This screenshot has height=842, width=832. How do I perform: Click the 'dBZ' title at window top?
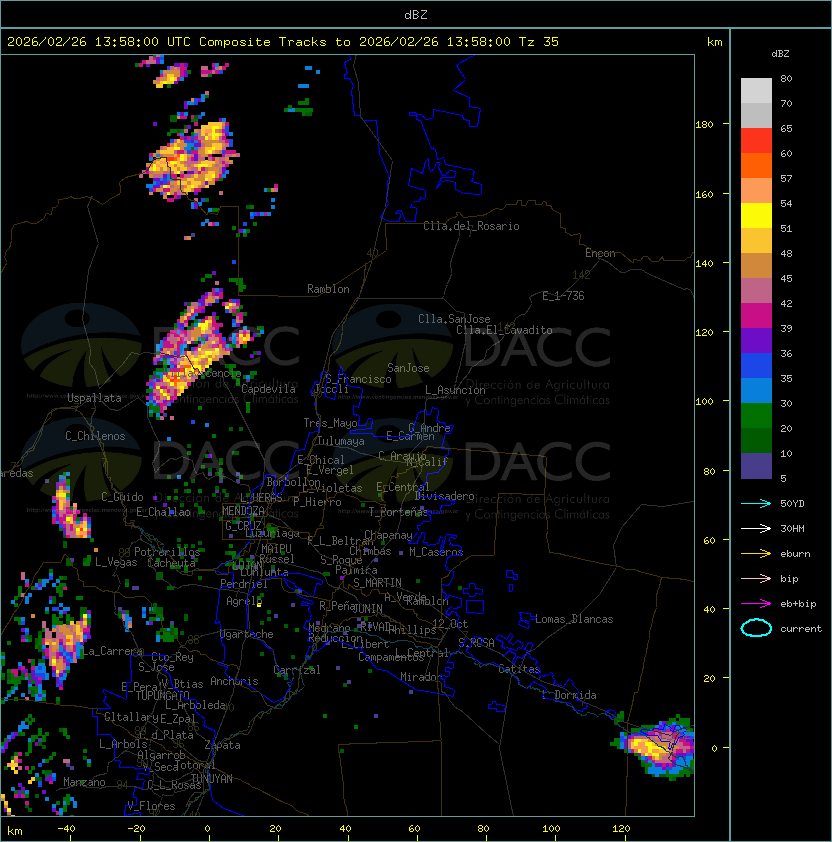(416, 14)
